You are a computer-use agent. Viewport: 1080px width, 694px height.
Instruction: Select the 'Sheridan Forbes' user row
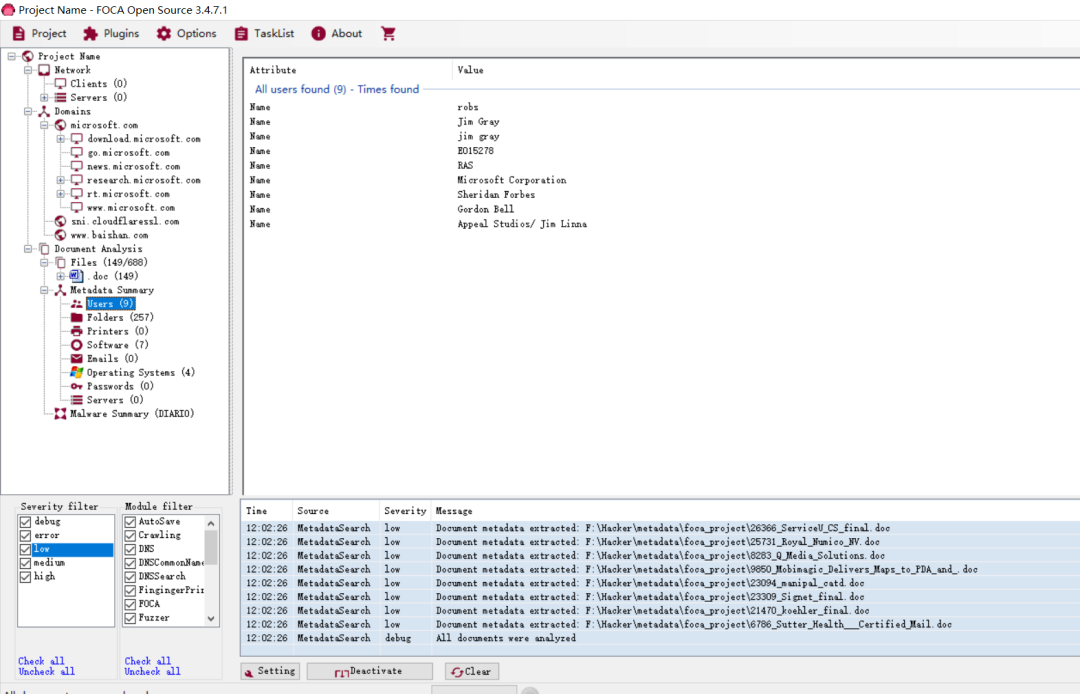click(661, 195)
